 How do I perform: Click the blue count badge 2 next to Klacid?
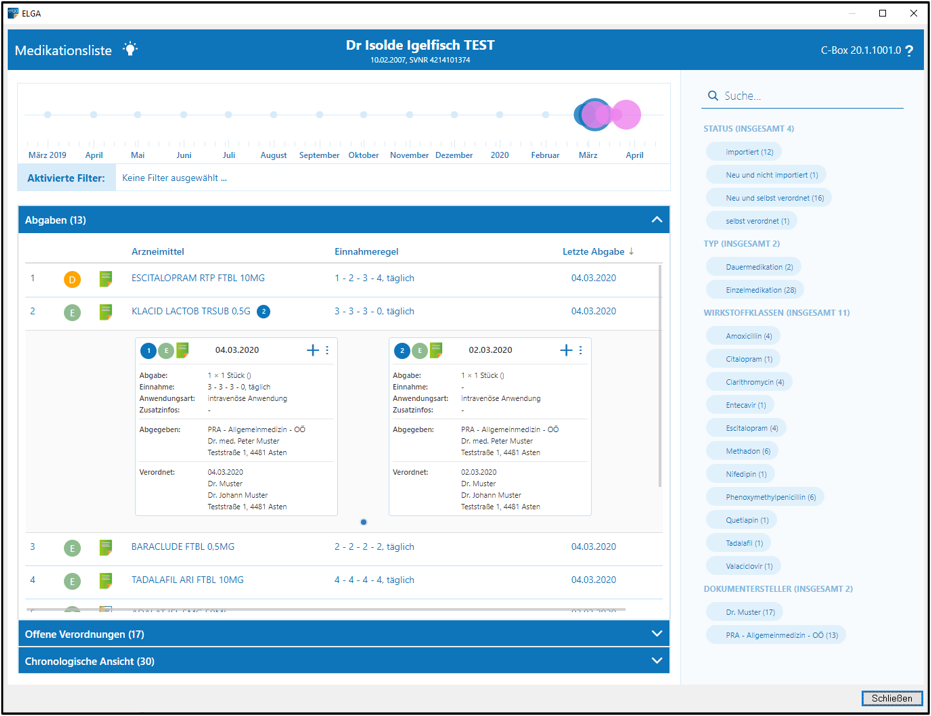click(x=263, y=312)
